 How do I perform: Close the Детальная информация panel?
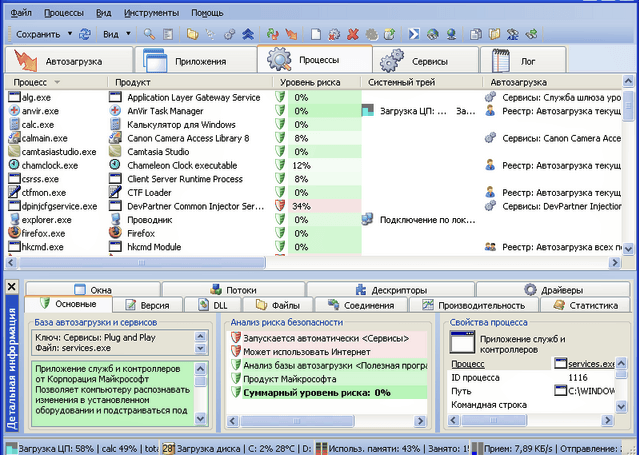point(12,287)
